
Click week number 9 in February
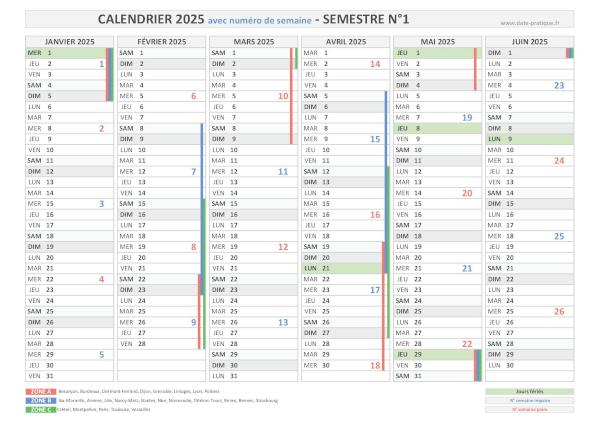[194, 322]
